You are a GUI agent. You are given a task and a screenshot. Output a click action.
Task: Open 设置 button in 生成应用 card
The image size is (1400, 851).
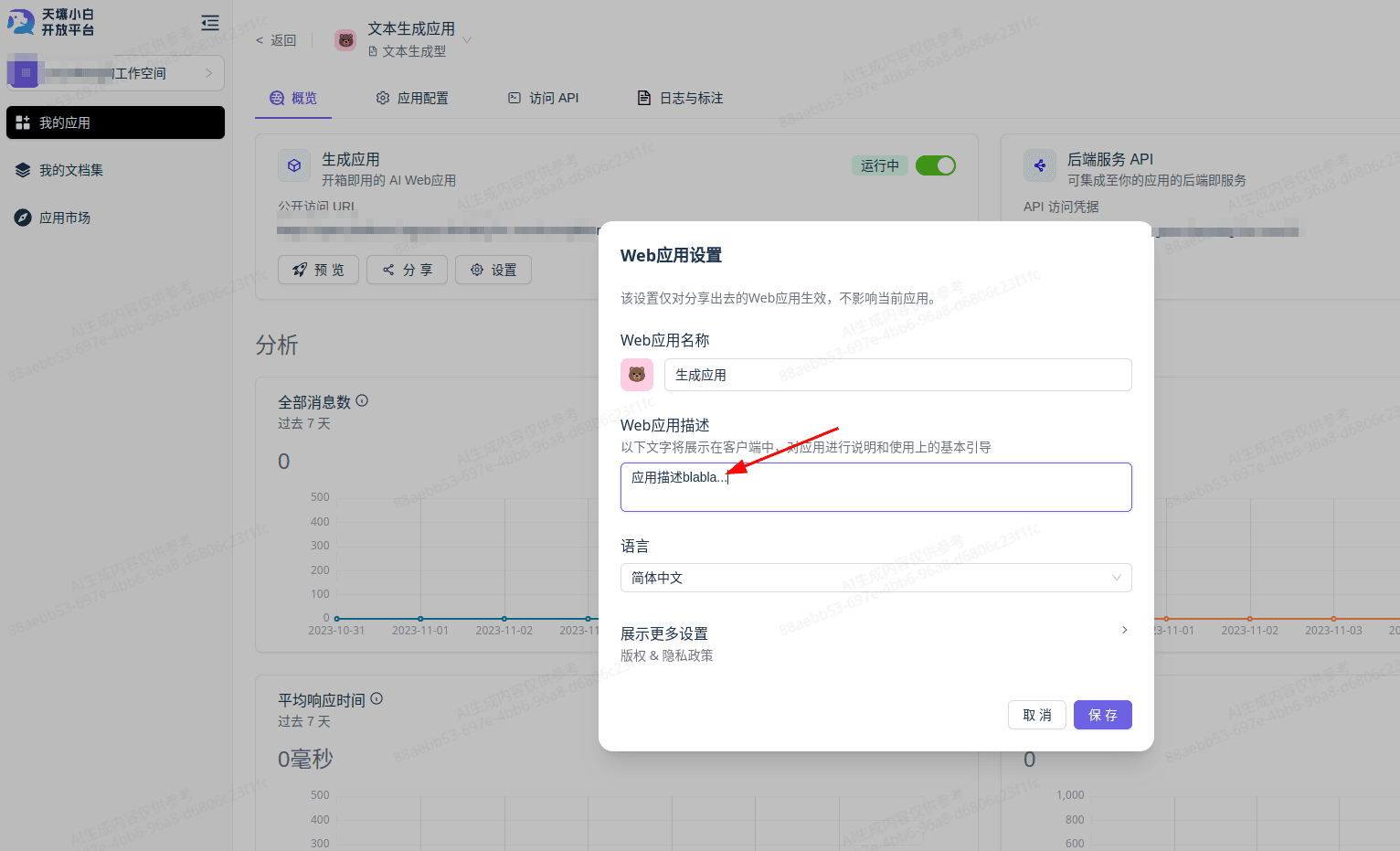click(493, 270)
